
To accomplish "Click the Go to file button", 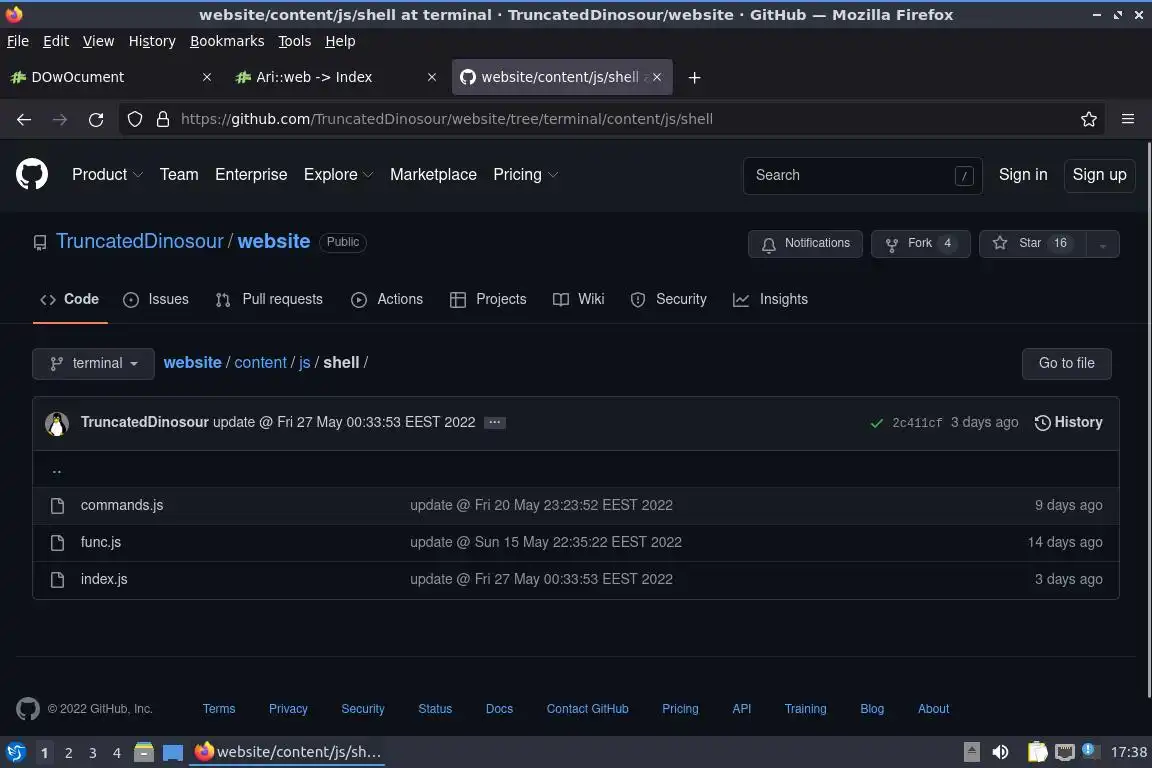I will (1066, 364).
